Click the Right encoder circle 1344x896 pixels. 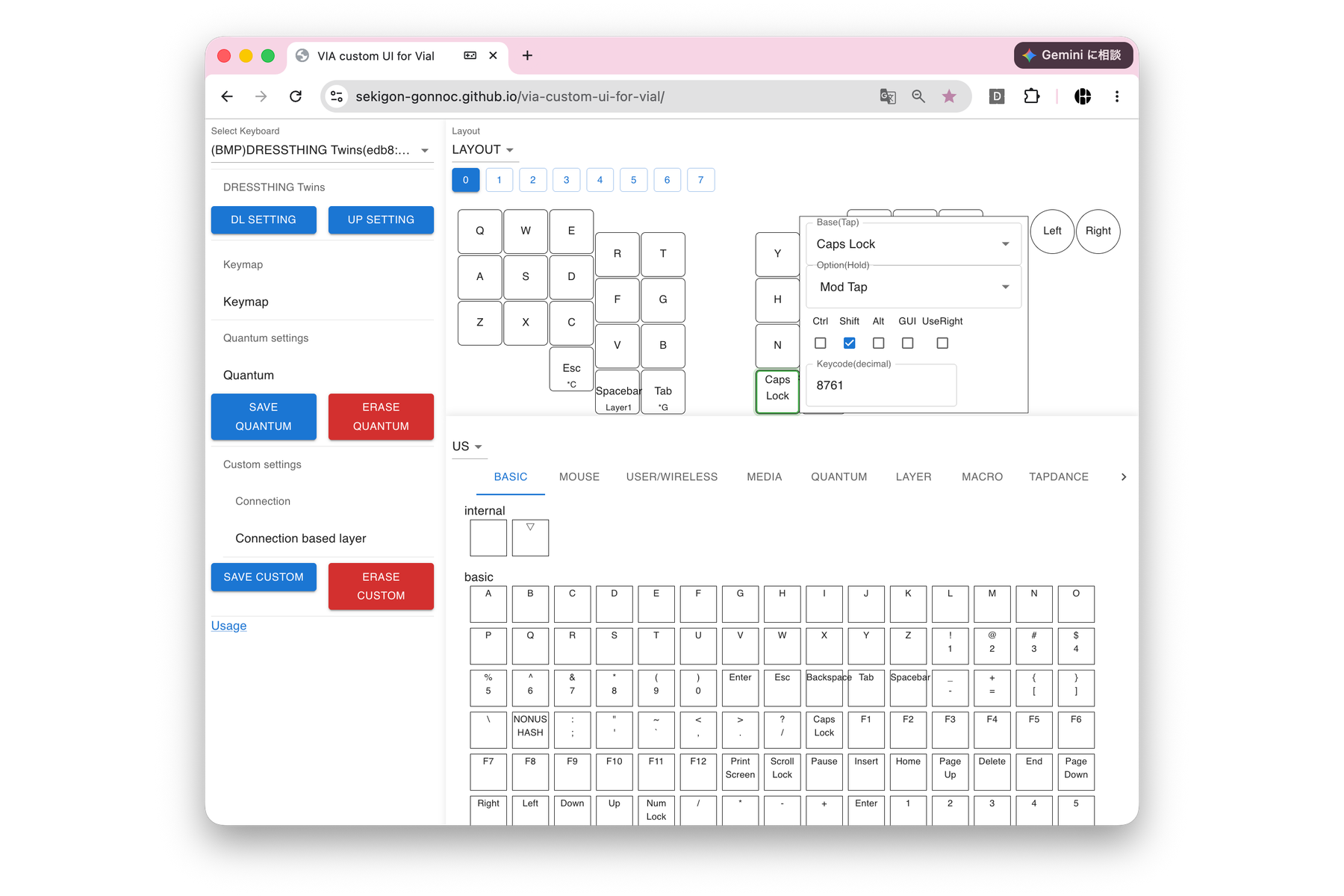click(x=1098, y=231)
